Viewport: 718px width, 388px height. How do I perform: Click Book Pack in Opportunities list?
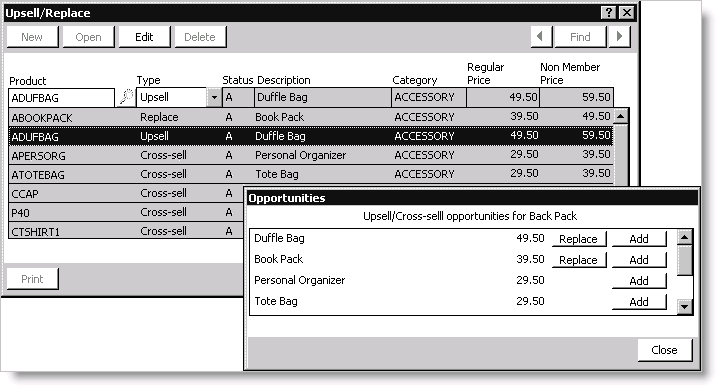pyautogui.click(x=278, y=259)
